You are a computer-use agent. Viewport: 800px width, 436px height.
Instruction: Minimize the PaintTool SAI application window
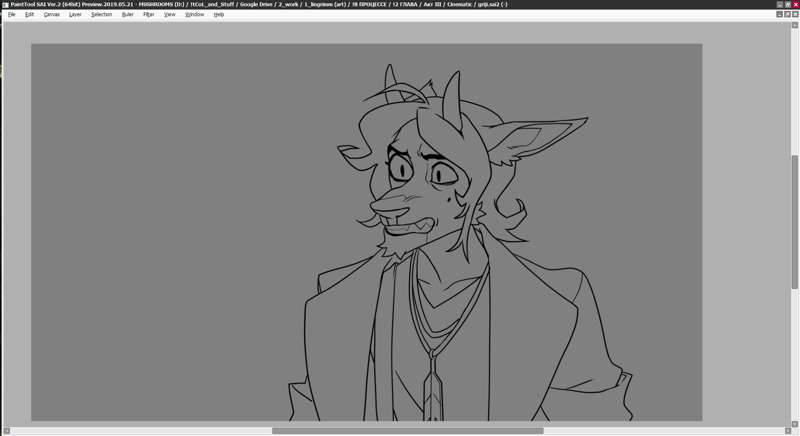coord(780,4)
